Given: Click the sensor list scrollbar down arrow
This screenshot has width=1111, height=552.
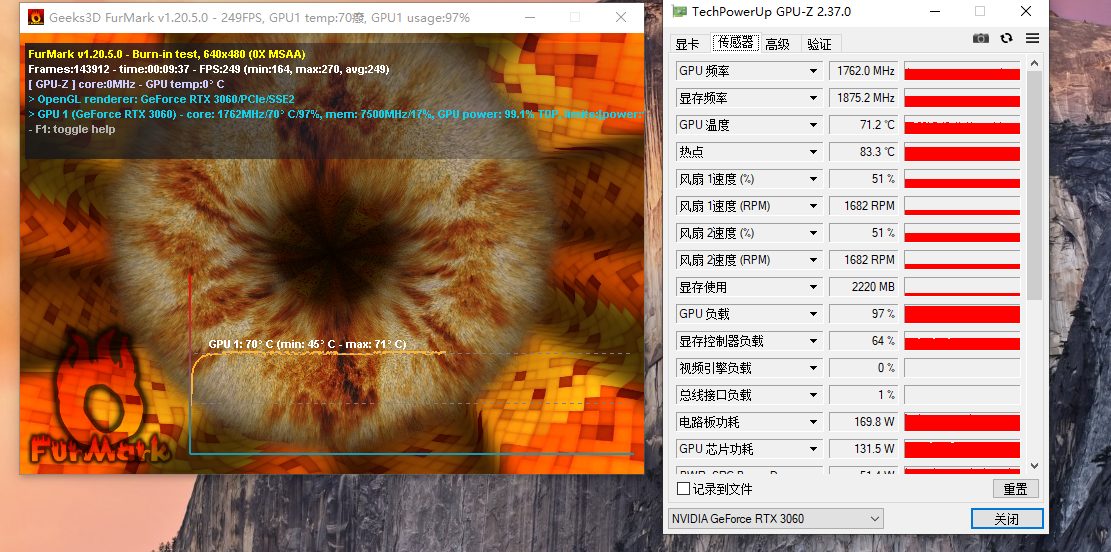Looking at the screenshot, I should [x=1034, y=466].
